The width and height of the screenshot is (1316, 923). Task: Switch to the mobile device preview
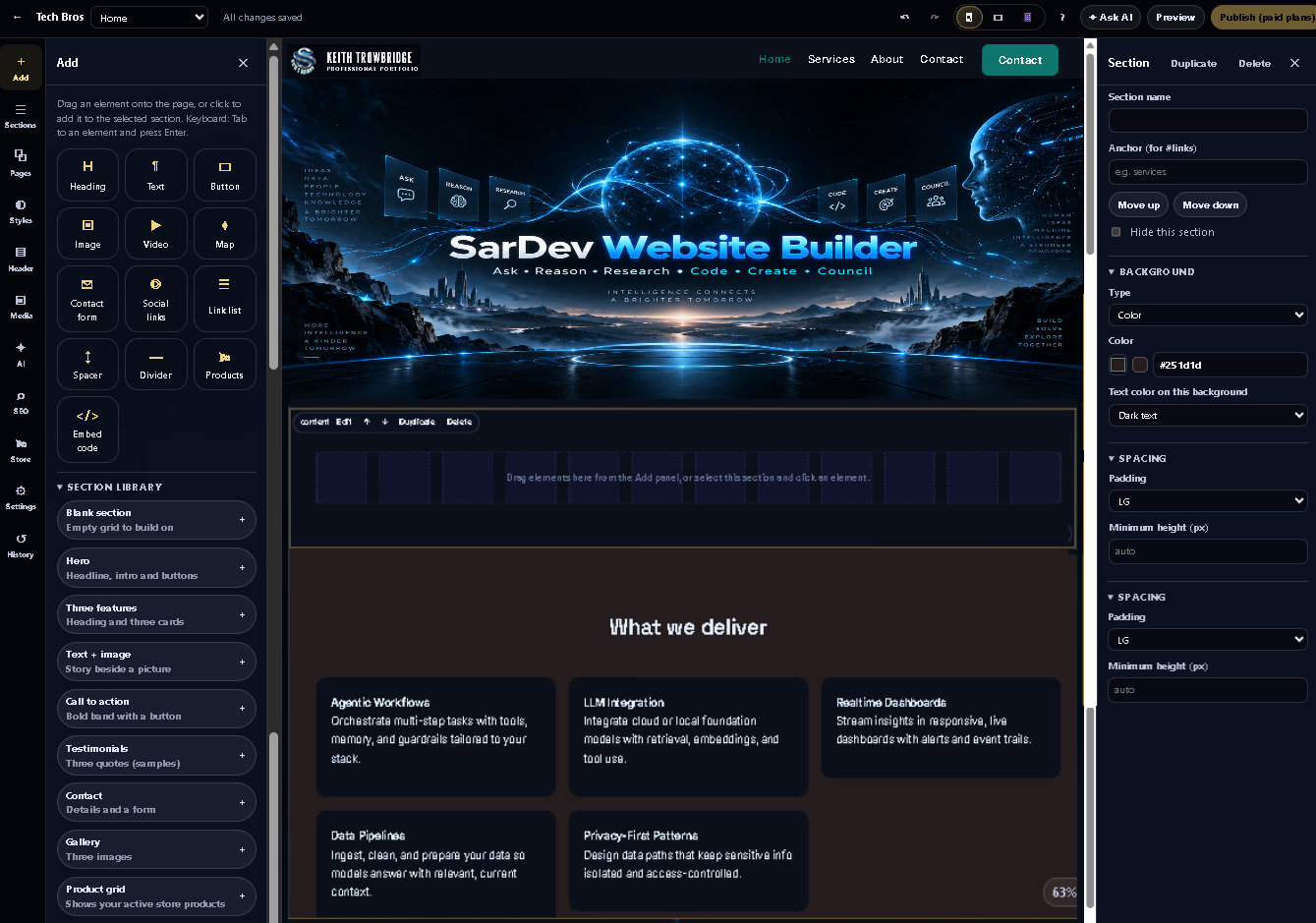(1027, 17)
